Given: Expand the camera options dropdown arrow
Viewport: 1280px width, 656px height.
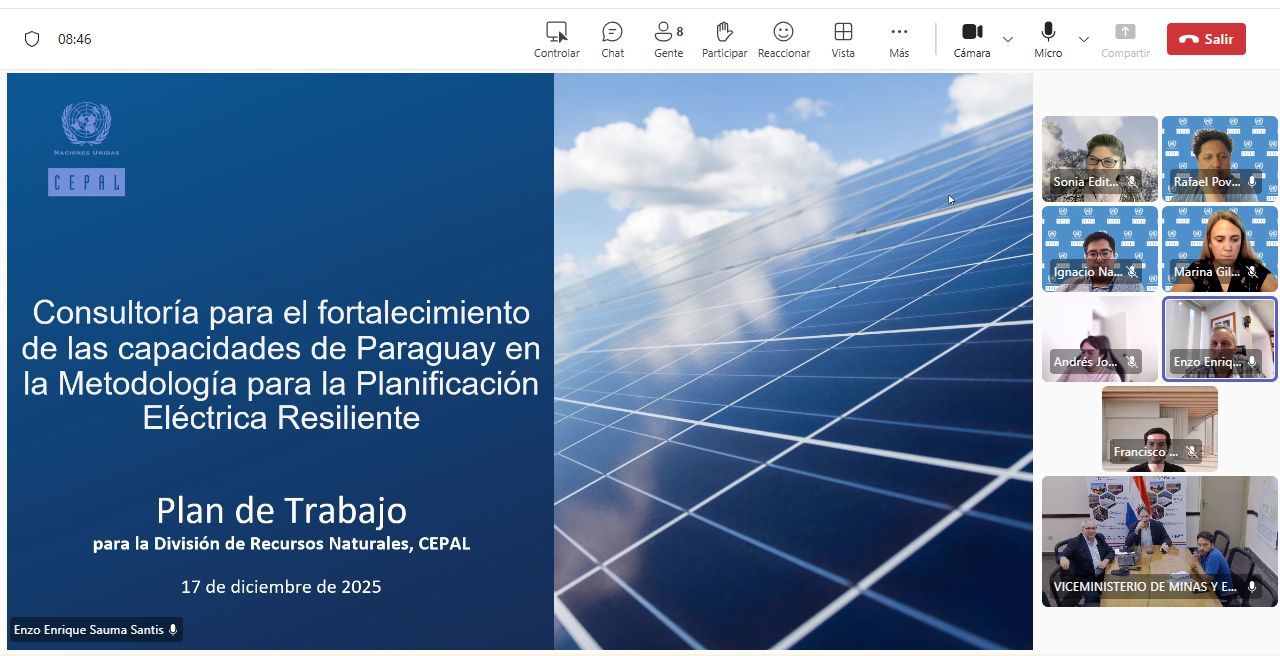Looking at the screenshot, I should [x=1008, y=39].
